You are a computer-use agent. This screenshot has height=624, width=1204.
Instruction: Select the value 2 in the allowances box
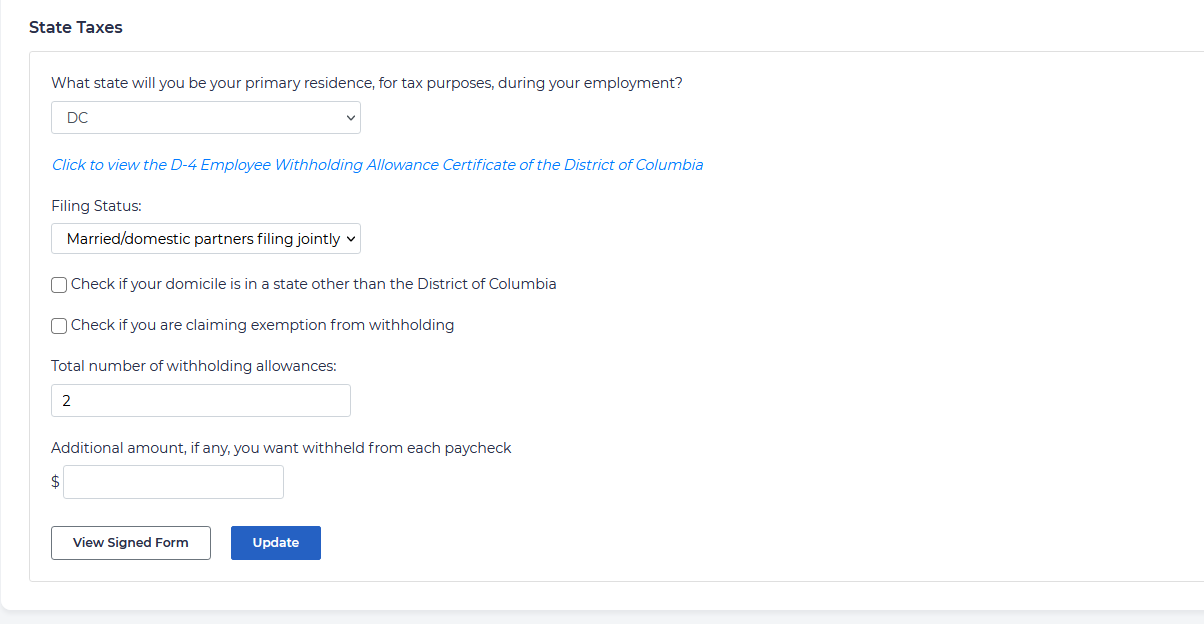[x=67, y=401]
